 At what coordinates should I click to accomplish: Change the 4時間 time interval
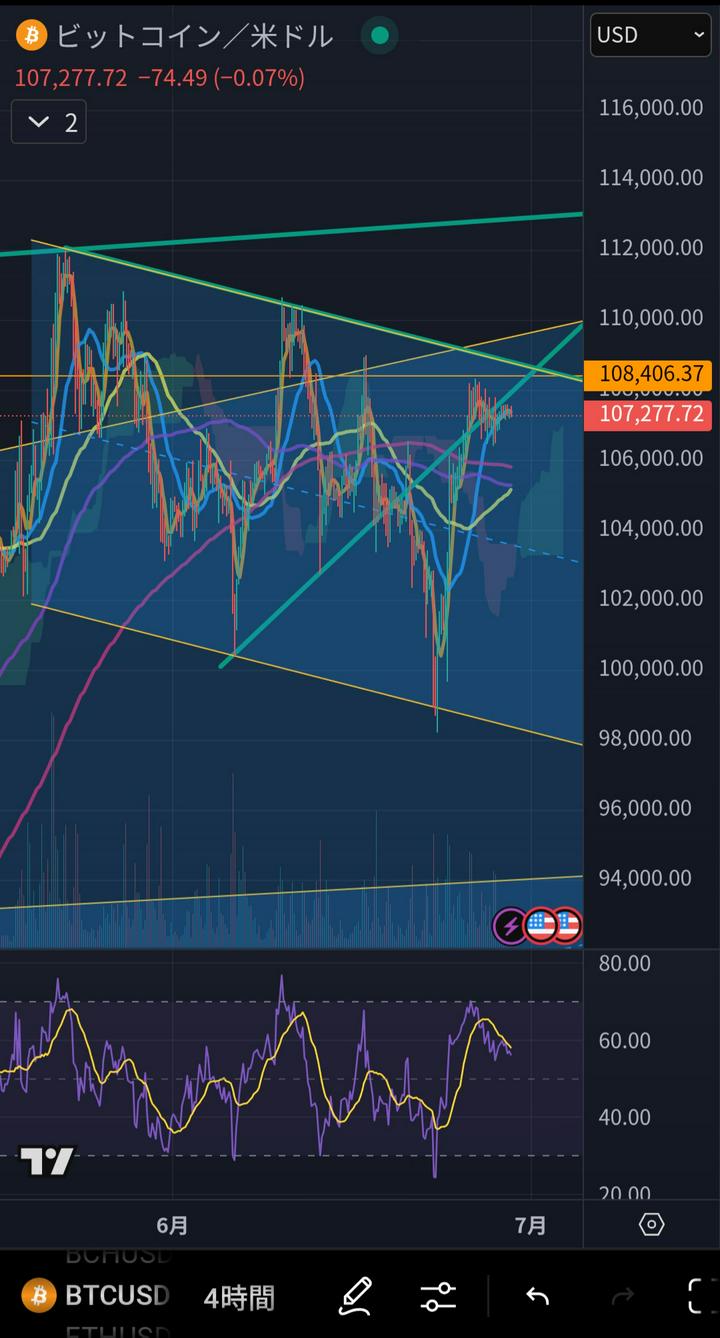[x=239, y=1297]
